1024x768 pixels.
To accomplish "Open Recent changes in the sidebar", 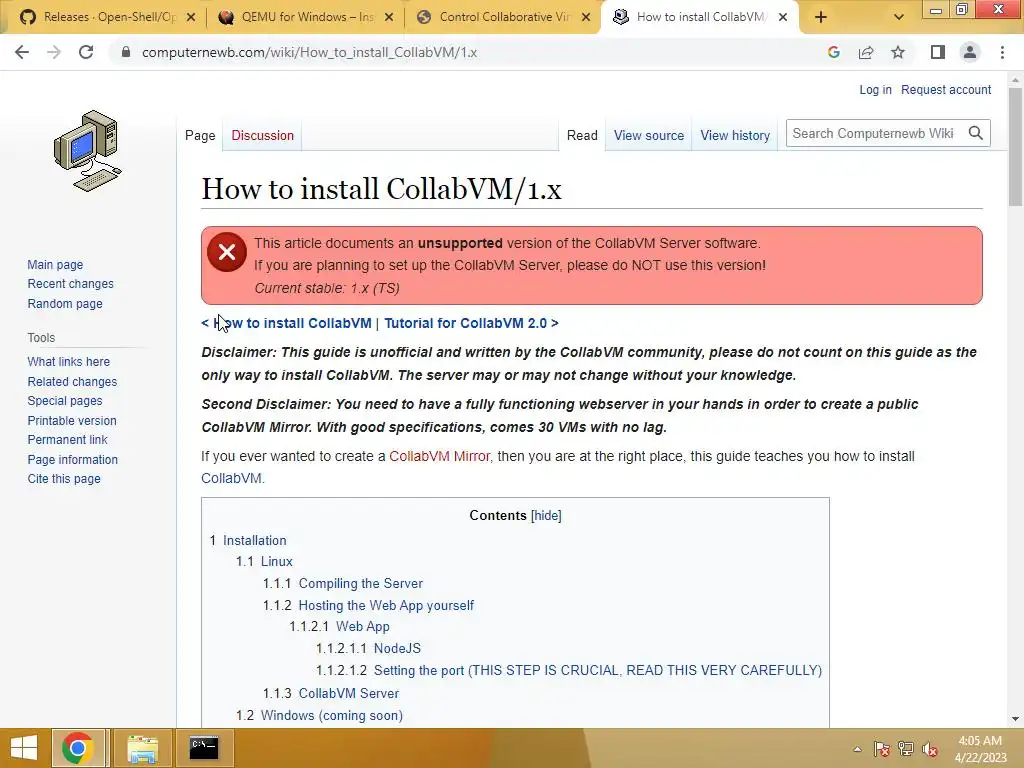I will coord(71,283).
